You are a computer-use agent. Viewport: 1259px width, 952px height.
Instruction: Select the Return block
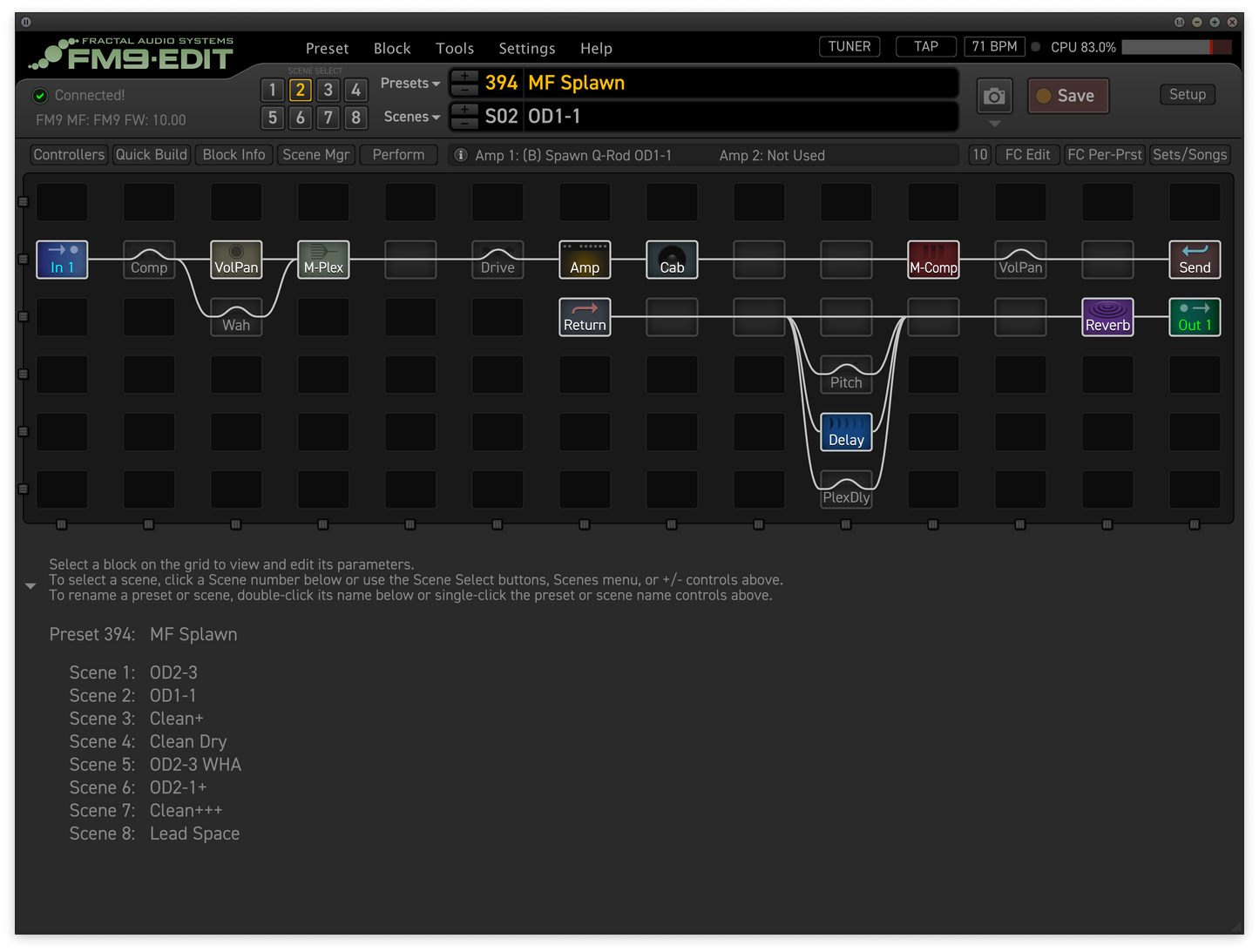click(x=585, y=317)
